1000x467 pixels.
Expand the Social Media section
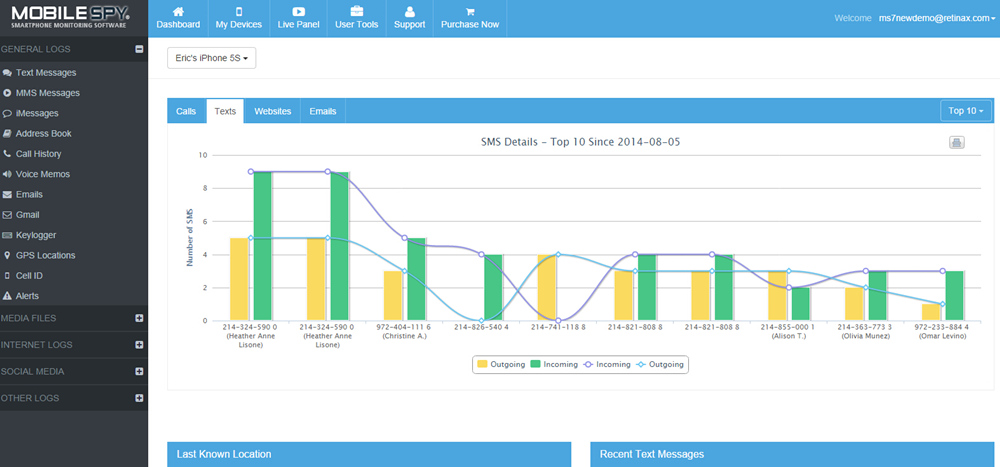pos(139,371)
